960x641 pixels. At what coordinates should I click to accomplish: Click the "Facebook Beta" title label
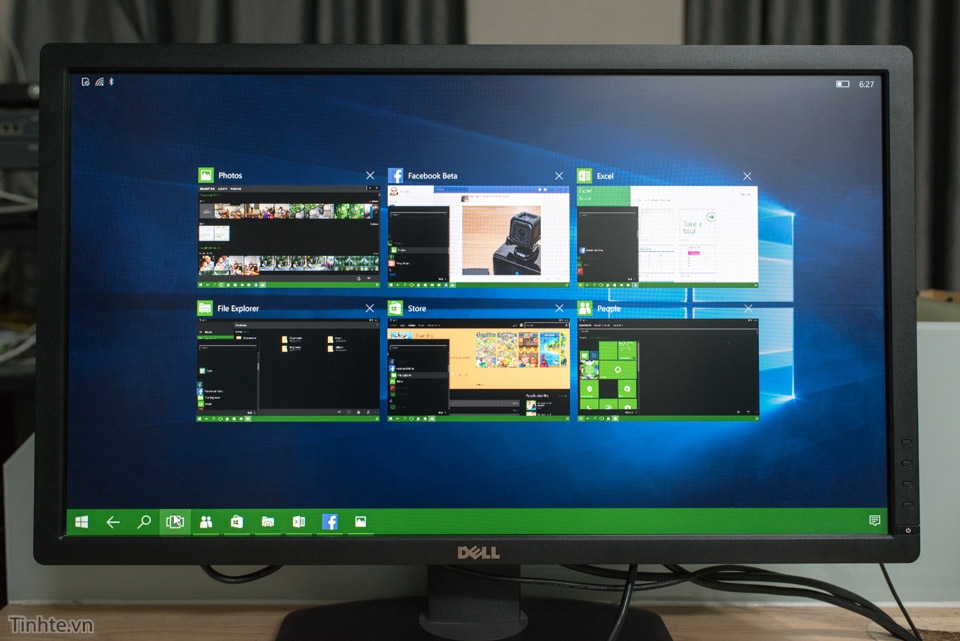point(432,176)
